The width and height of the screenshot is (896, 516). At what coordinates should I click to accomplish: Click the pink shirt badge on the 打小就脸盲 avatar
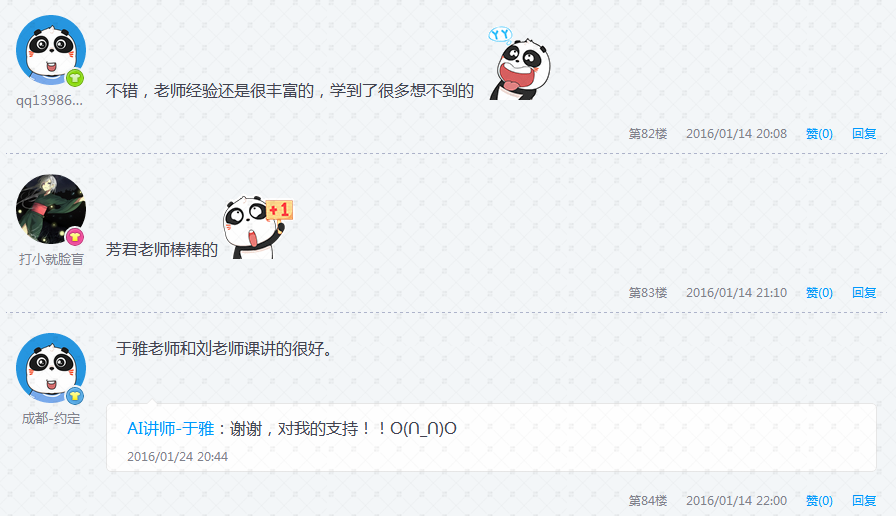click(x=75, y=237)
